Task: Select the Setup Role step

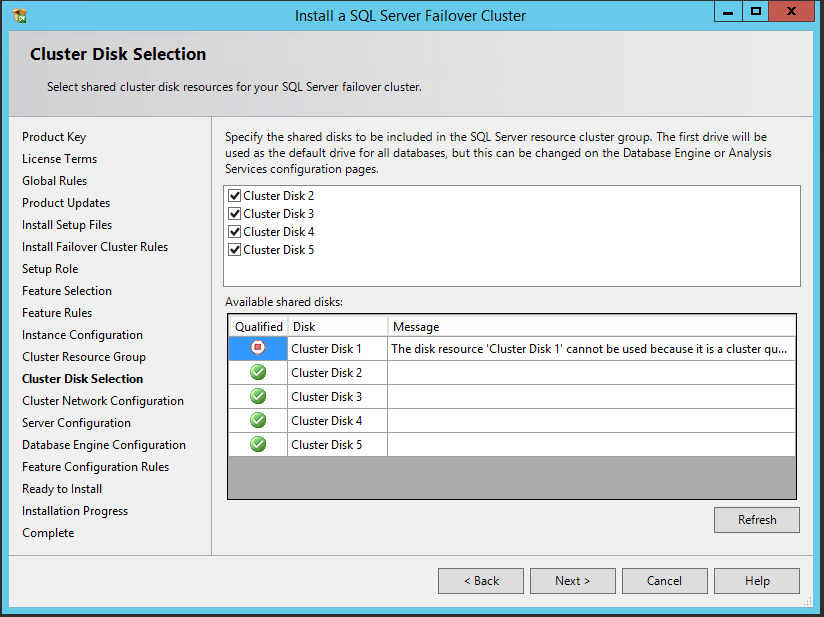Action: tap(50, 269)
